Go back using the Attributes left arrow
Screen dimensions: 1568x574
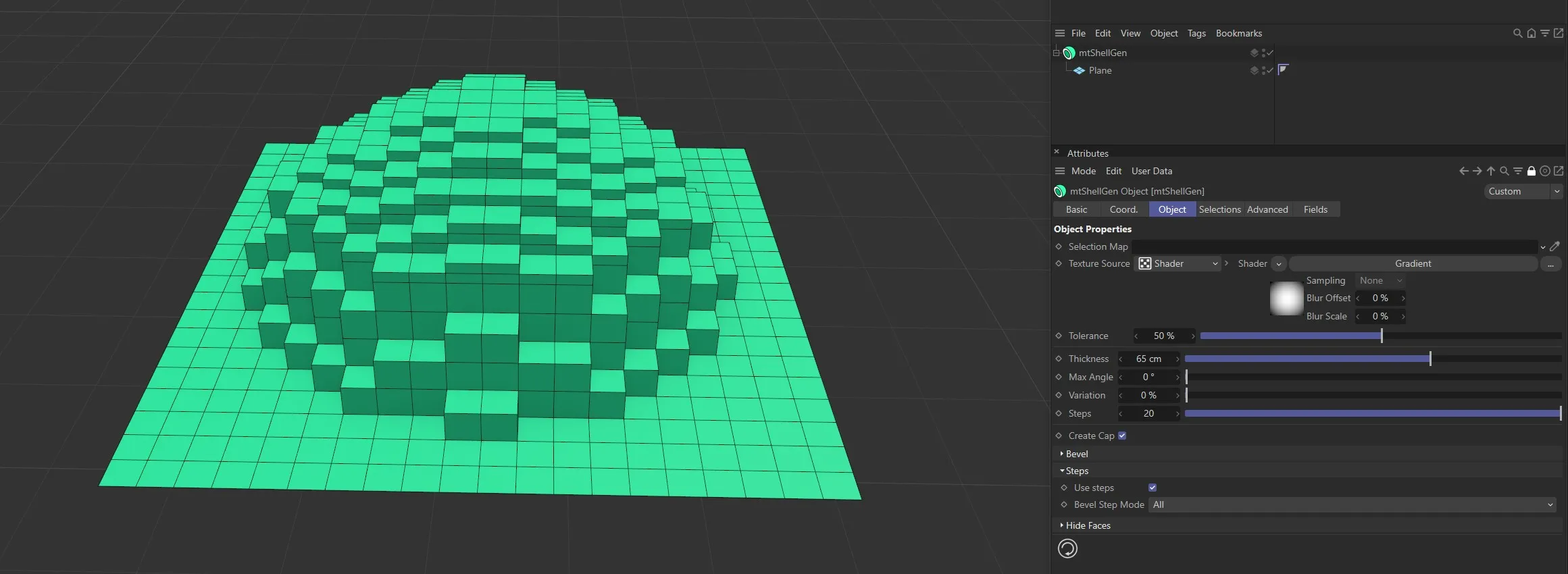(x=1463, y=172)
